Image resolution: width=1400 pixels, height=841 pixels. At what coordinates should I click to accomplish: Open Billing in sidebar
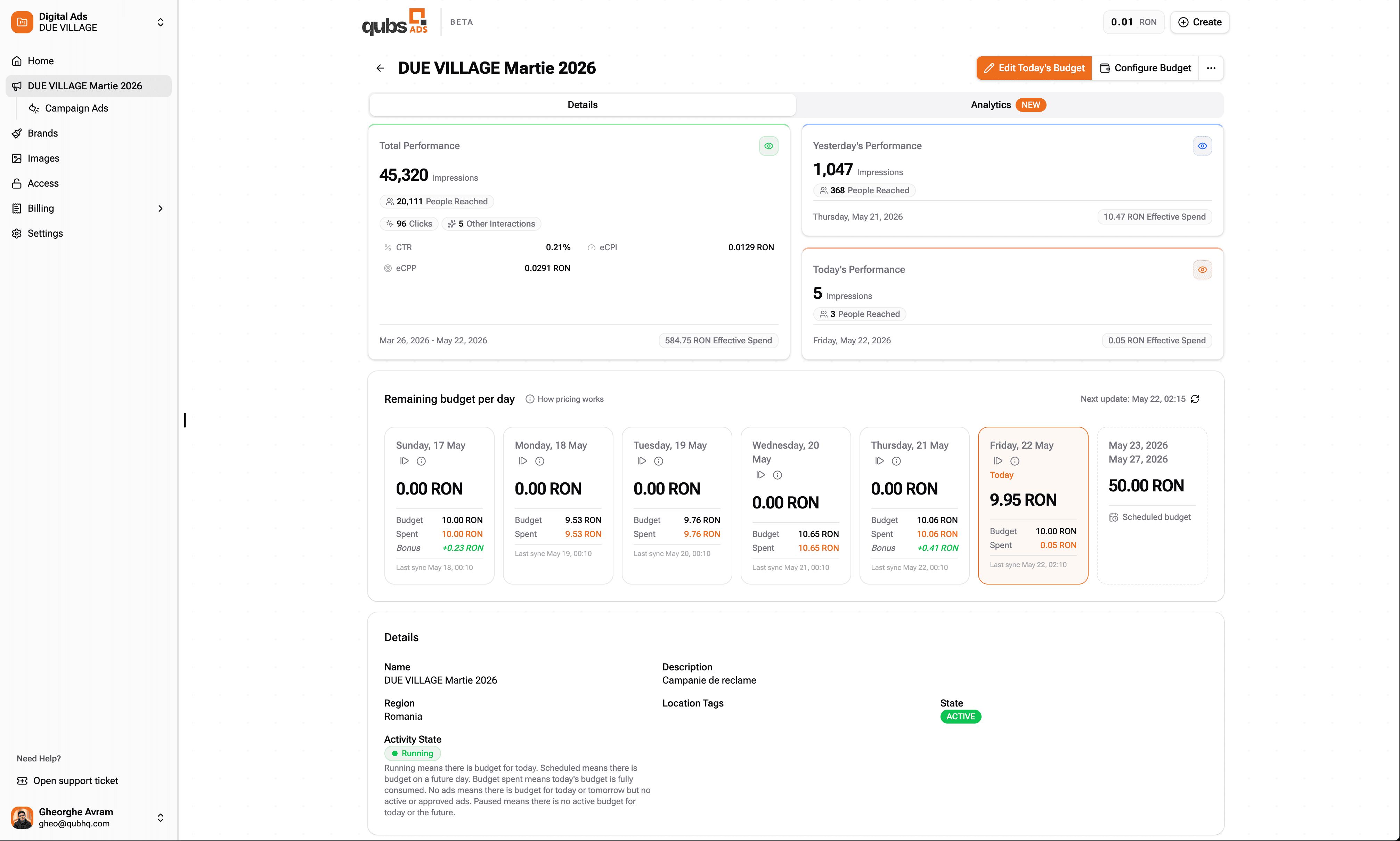[88, 208]
